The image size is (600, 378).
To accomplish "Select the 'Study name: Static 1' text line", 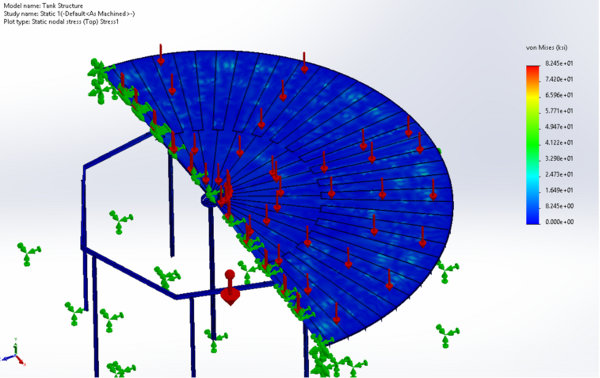I will (69, 14).
